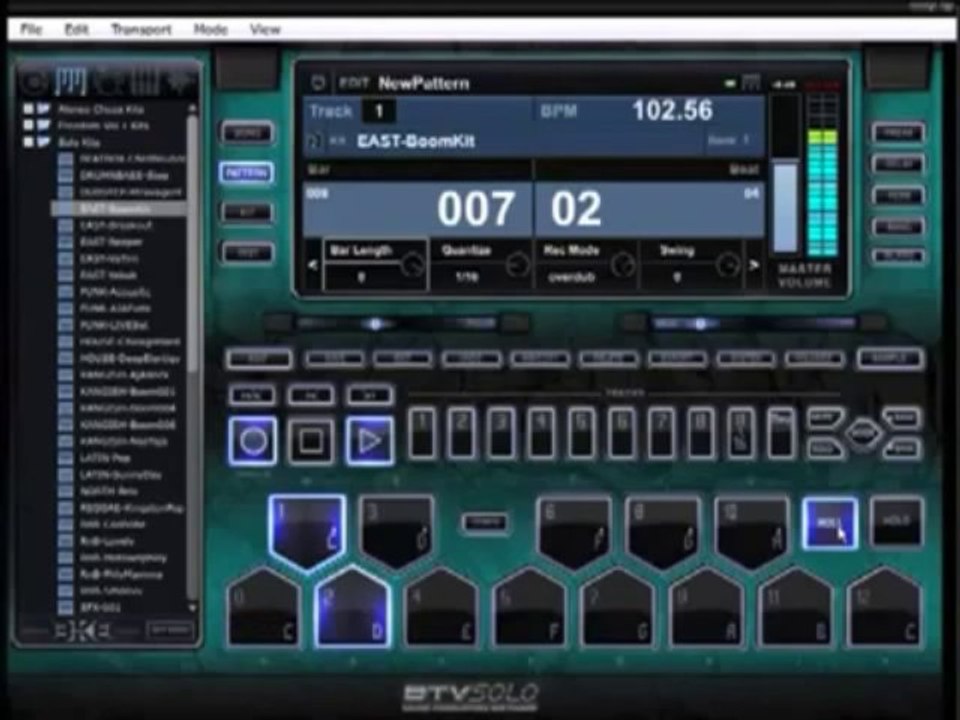Select the KIT mode button below PATTERN
960x720 pixels.
tap(246, 212)
